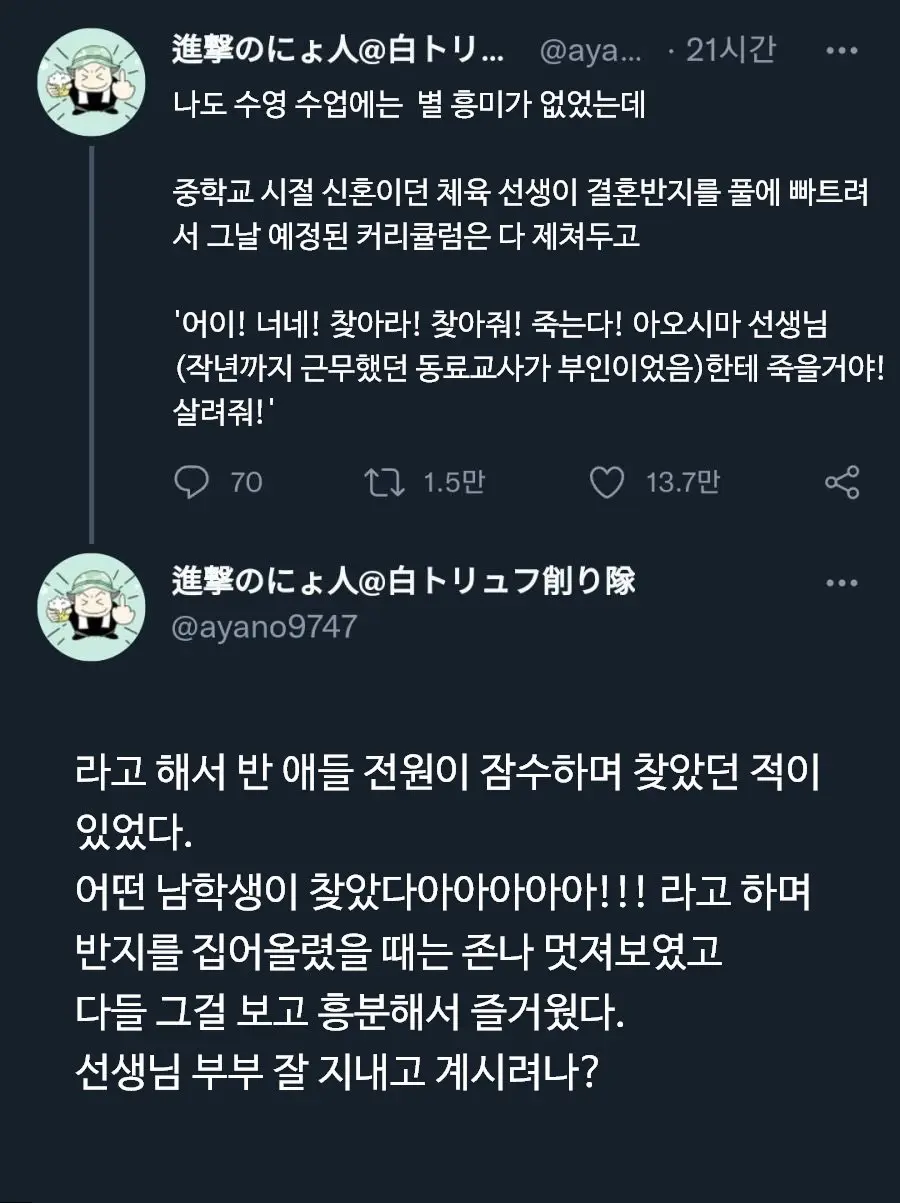The width and height of the screenshot is (900, 1203).
Task: Click the reply count 70
Action: point(246,483)
